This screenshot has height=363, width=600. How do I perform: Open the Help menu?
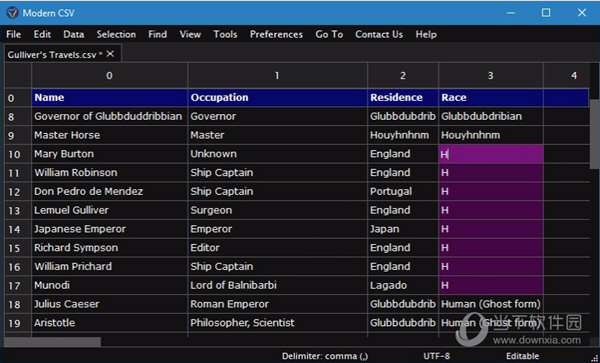point(426,34)
